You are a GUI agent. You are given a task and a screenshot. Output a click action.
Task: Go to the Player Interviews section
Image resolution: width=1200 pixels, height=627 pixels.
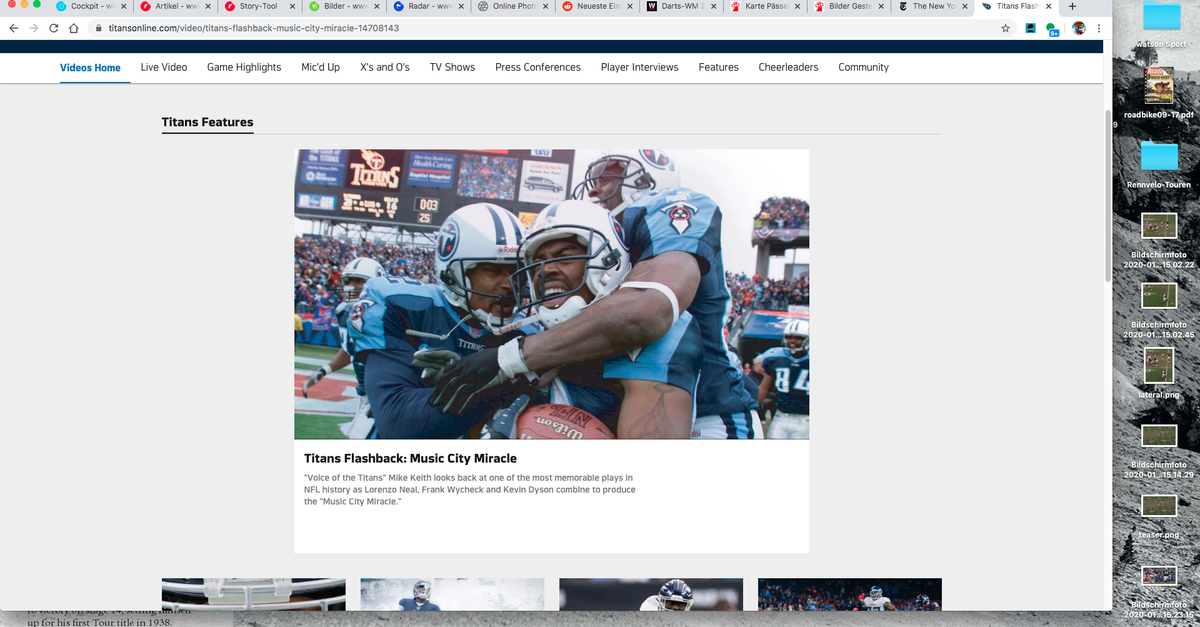coord(639,67)
